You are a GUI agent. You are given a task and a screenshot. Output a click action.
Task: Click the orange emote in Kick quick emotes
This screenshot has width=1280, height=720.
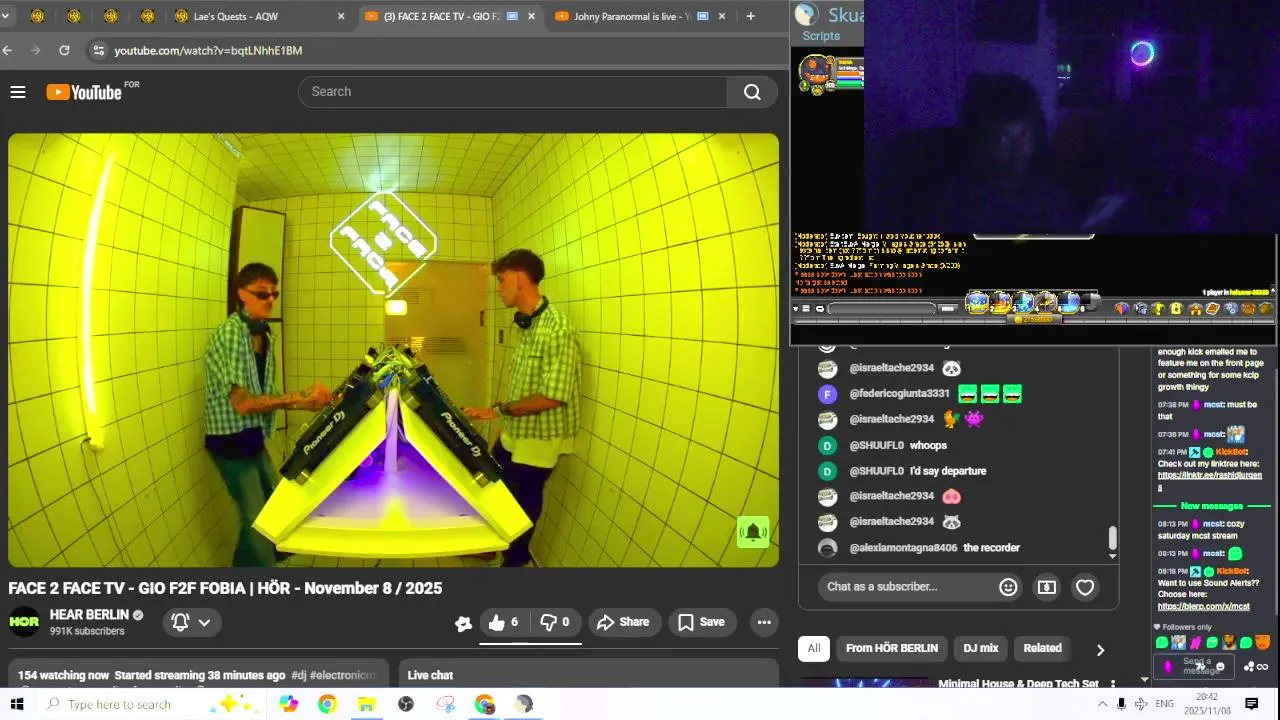1263,642
